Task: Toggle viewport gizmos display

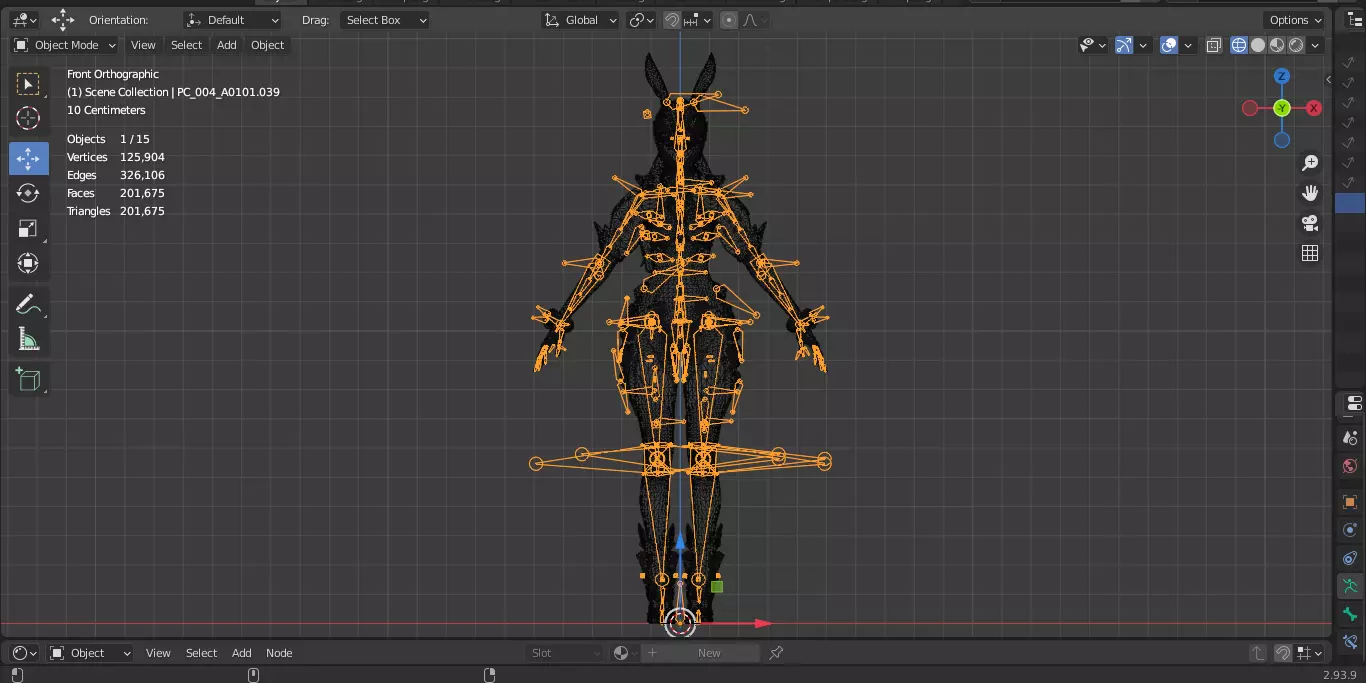Action: click(1124, 45)
